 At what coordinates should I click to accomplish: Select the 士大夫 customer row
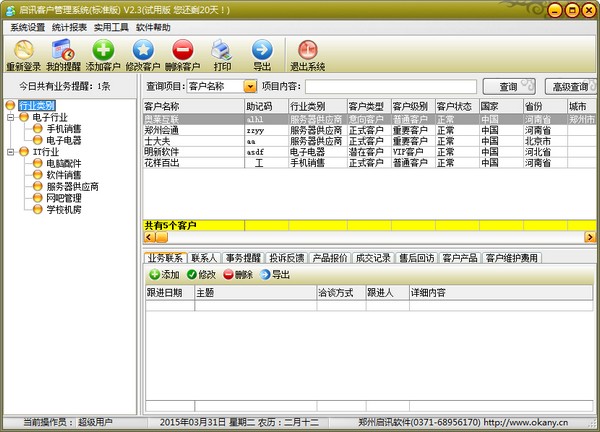point(369,141)
